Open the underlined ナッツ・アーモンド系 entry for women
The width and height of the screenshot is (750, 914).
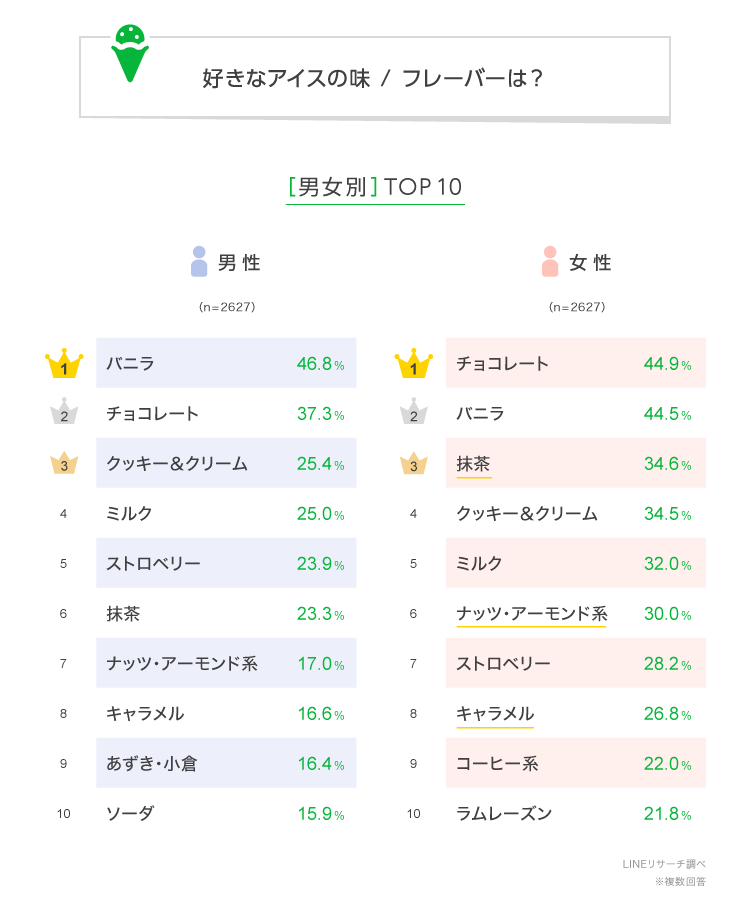[x=531, y=614]
